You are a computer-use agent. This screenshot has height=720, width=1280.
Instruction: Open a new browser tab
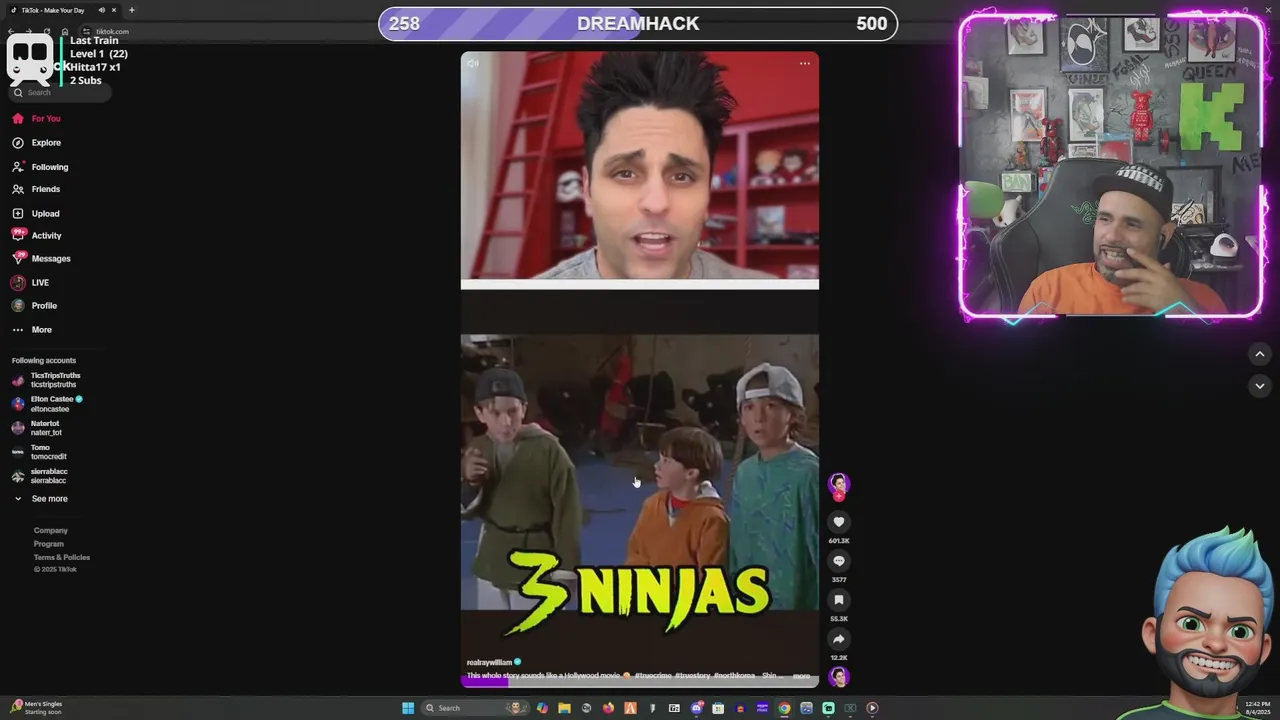[x=132, y=10]
